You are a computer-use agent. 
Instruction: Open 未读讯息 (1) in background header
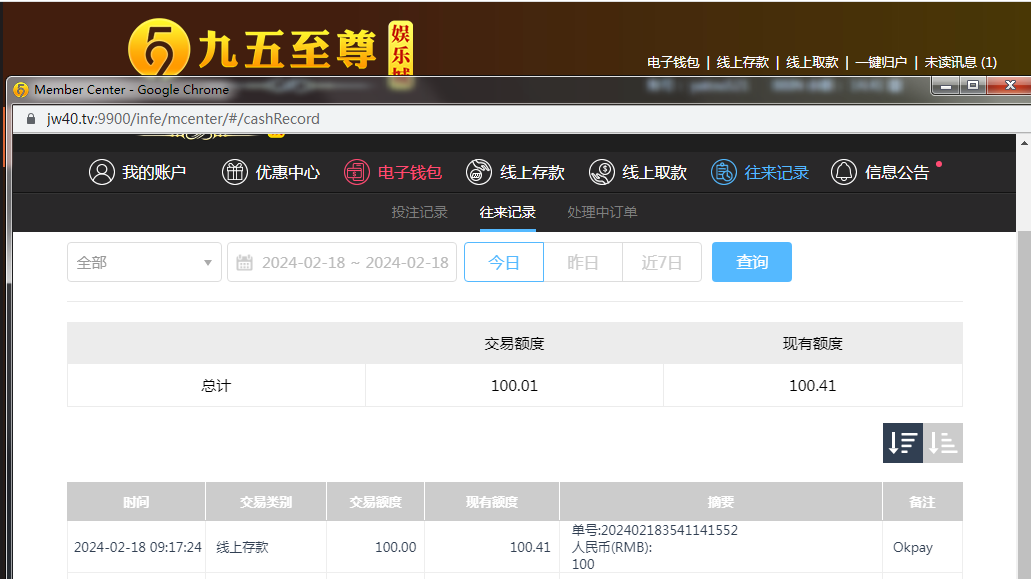[961, 62]
